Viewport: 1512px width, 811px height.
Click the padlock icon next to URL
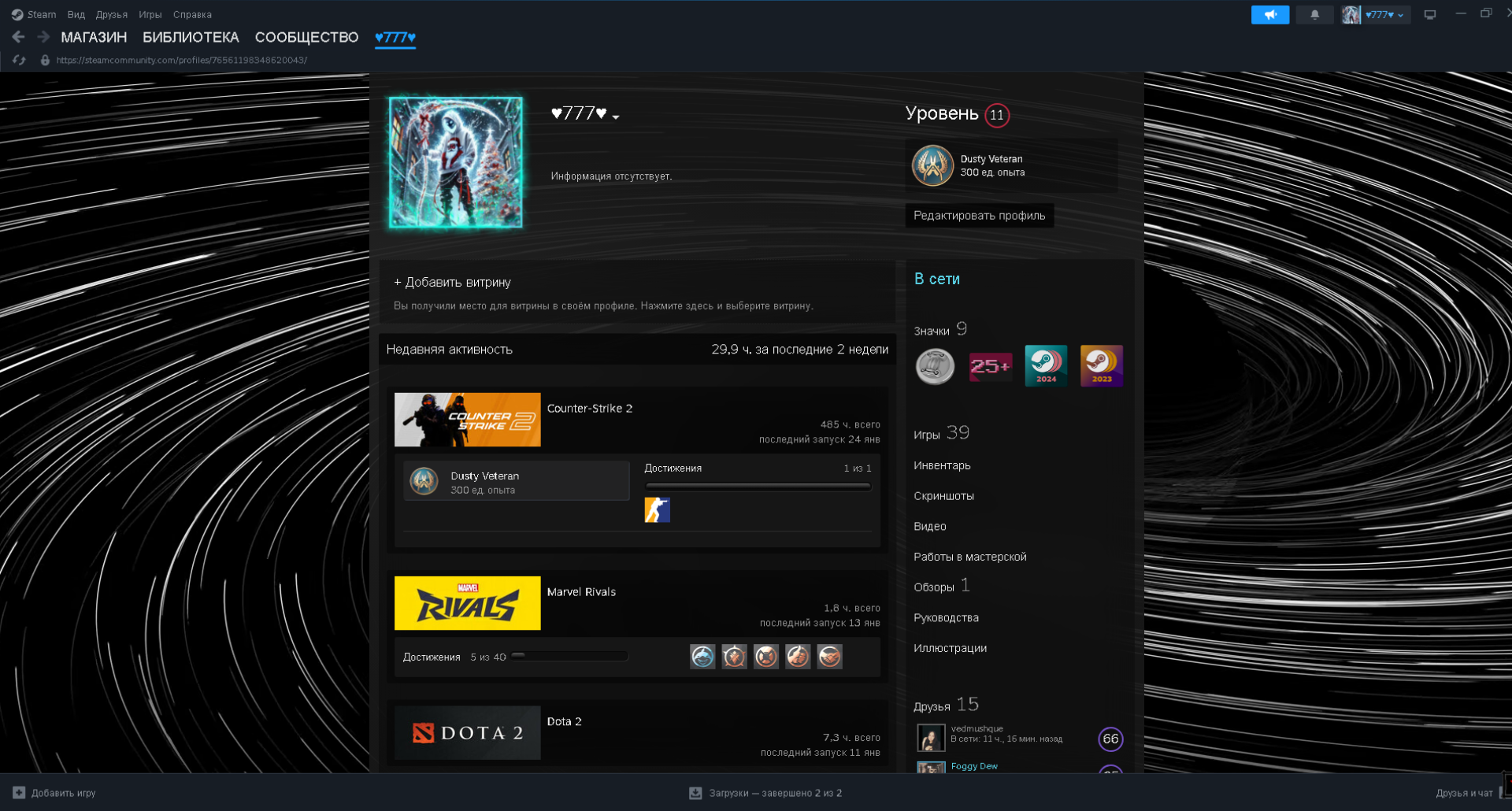[45, 60]
